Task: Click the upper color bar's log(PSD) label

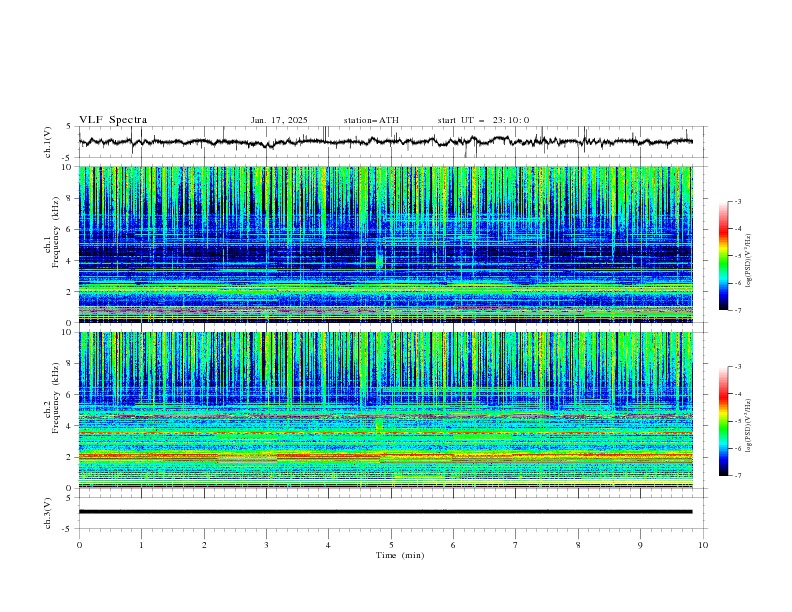Action: click(749, 261)
